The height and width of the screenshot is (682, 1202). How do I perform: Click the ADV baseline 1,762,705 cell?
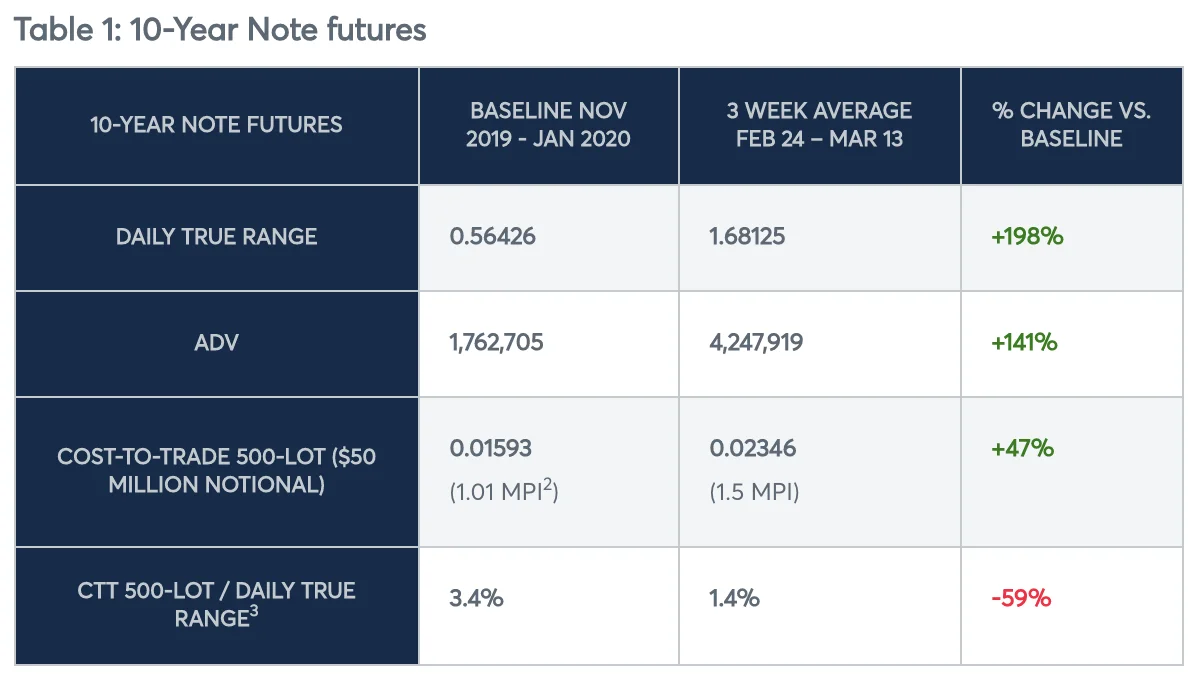[x=496, y=343]
